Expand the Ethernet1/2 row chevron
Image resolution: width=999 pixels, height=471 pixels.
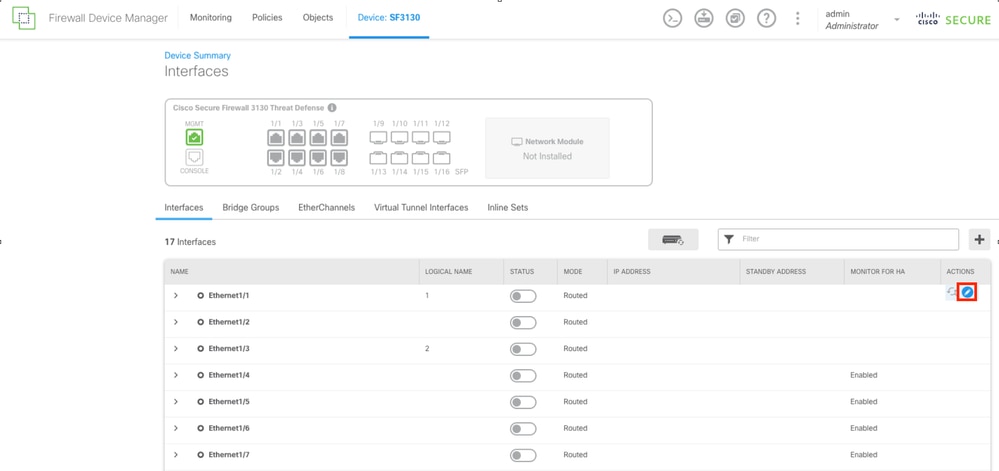[176, 322]
